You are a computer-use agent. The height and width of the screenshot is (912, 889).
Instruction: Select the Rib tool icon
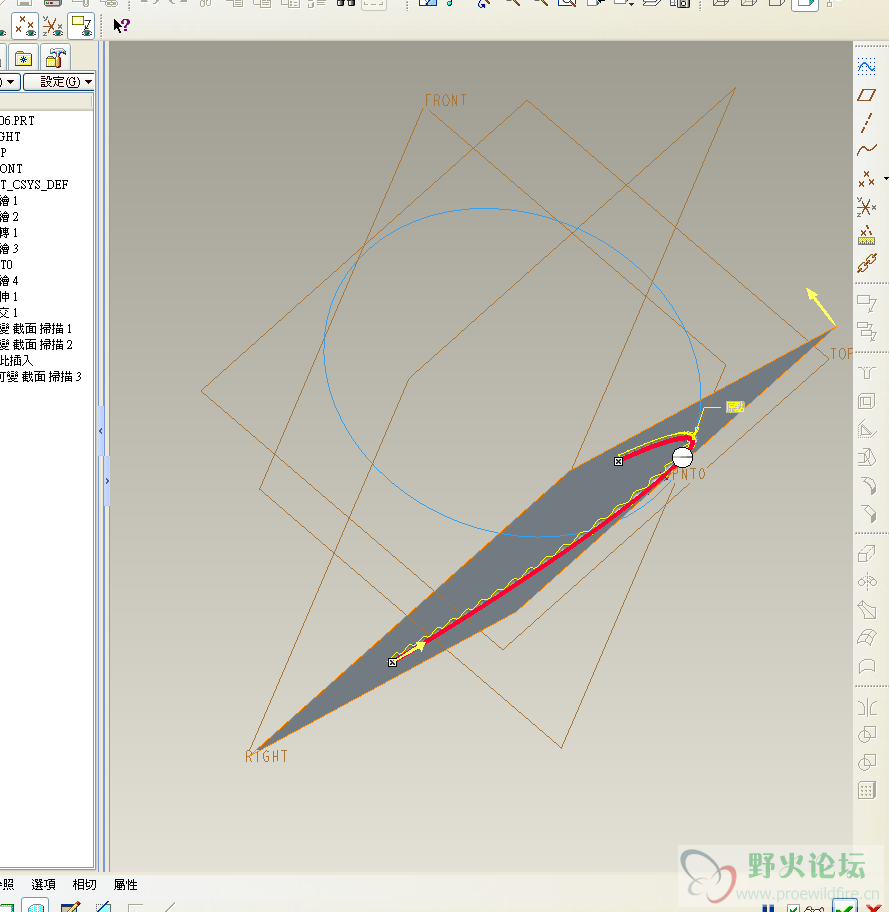coord(866,429)
